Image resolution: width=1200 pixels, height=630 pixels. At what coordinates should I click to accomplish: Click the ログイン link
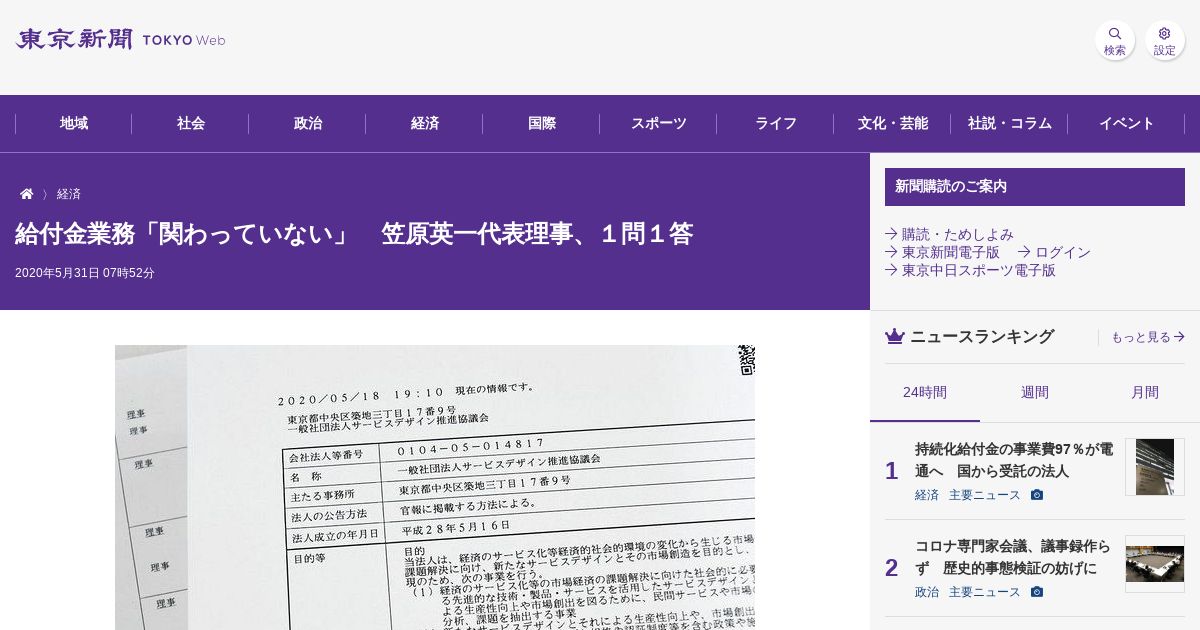coord(1054,252)
